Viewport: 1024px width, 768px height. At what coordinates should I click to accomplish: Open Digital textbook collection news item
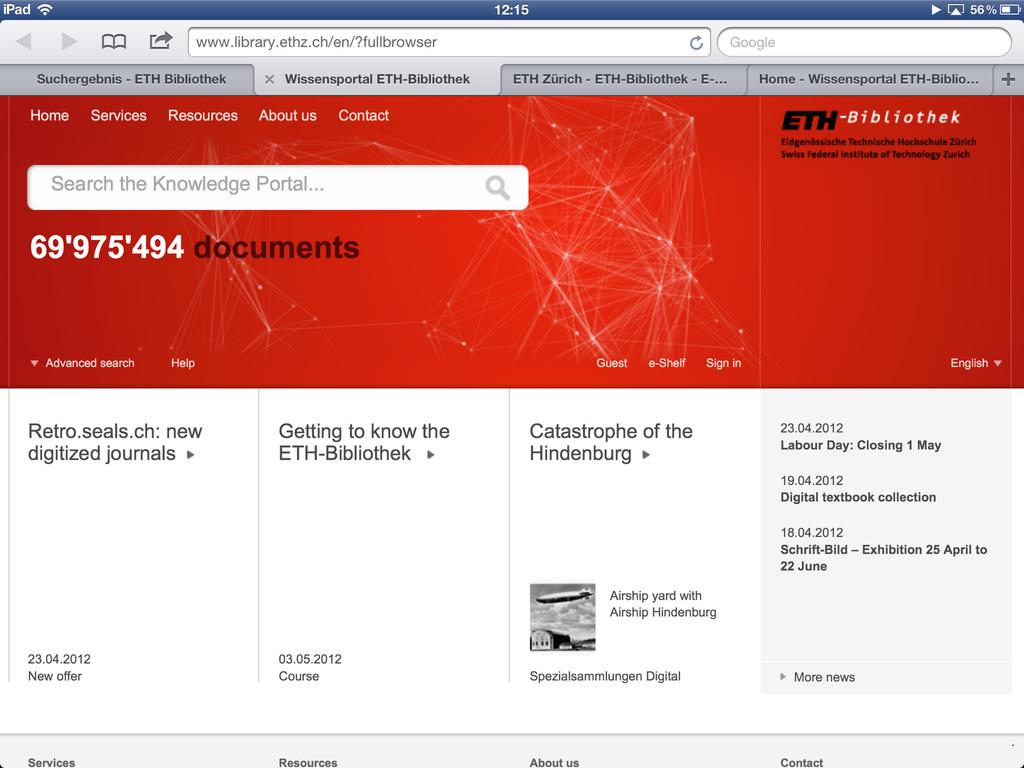858,498
